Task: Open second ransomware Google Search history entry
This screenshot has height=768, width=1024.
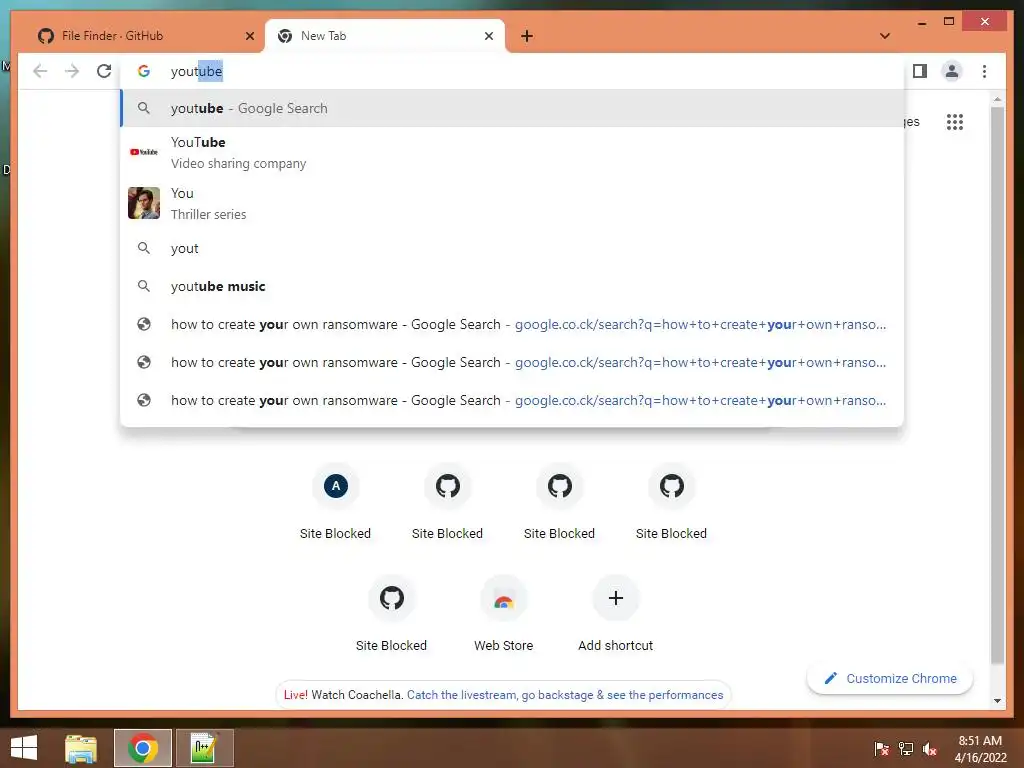Action: coord(513,362)
